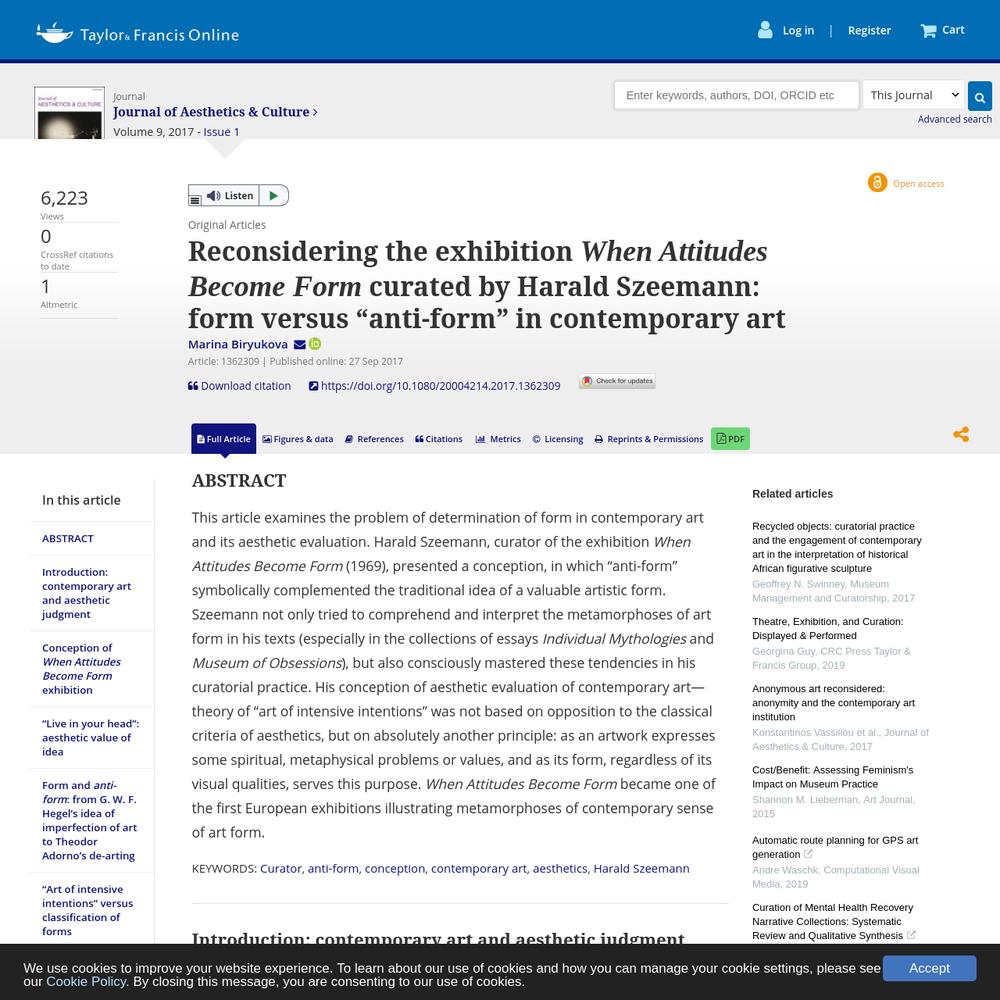Open the Citations tab
Image resolution: width=1000 pixels, height=1000 pixels.
(x=439, y=439)
